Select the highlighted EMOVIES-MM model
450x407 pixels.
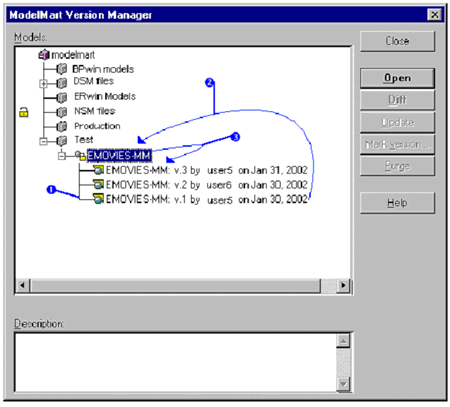(x=119, y=156)
